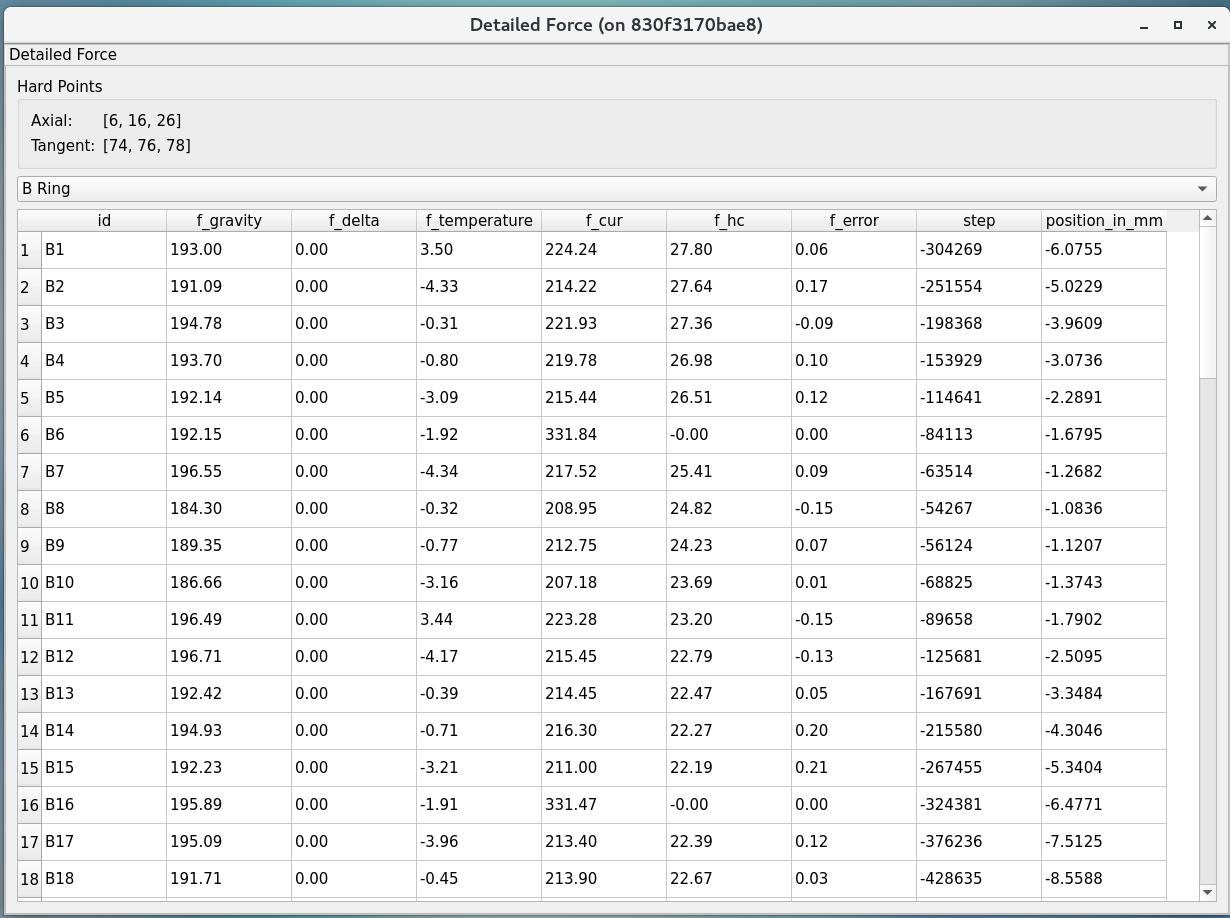Sort by the position_in_mm column header
The width and height of the screenshot is (1230, 918).
click(1104, 221)
